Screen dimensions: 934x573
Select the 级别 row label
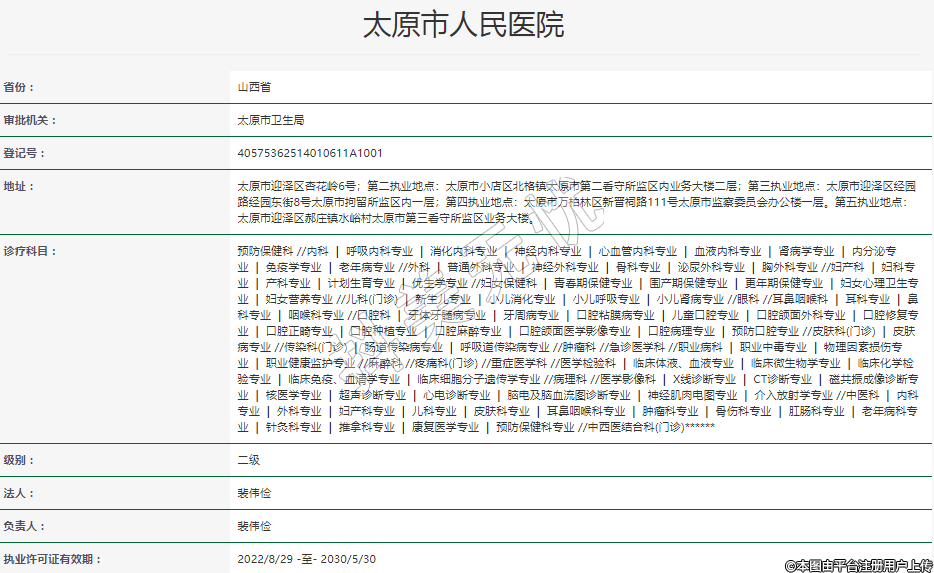pyautogui.click(x=19, y=460)
